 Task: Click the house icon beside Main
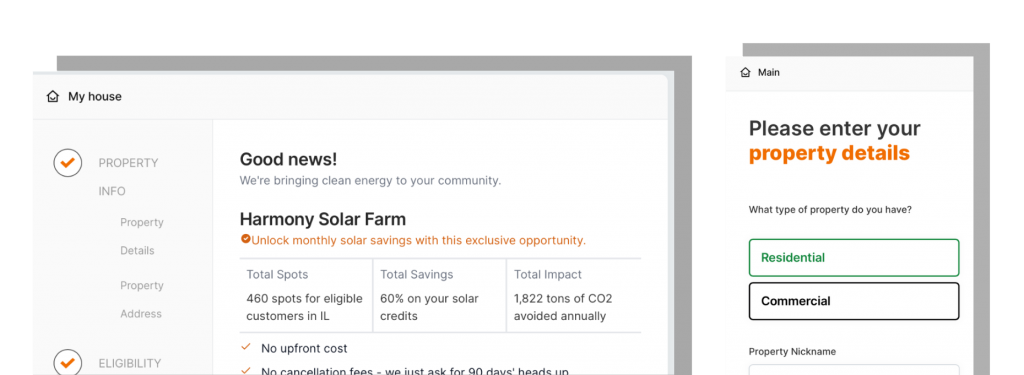pos(746,73)
